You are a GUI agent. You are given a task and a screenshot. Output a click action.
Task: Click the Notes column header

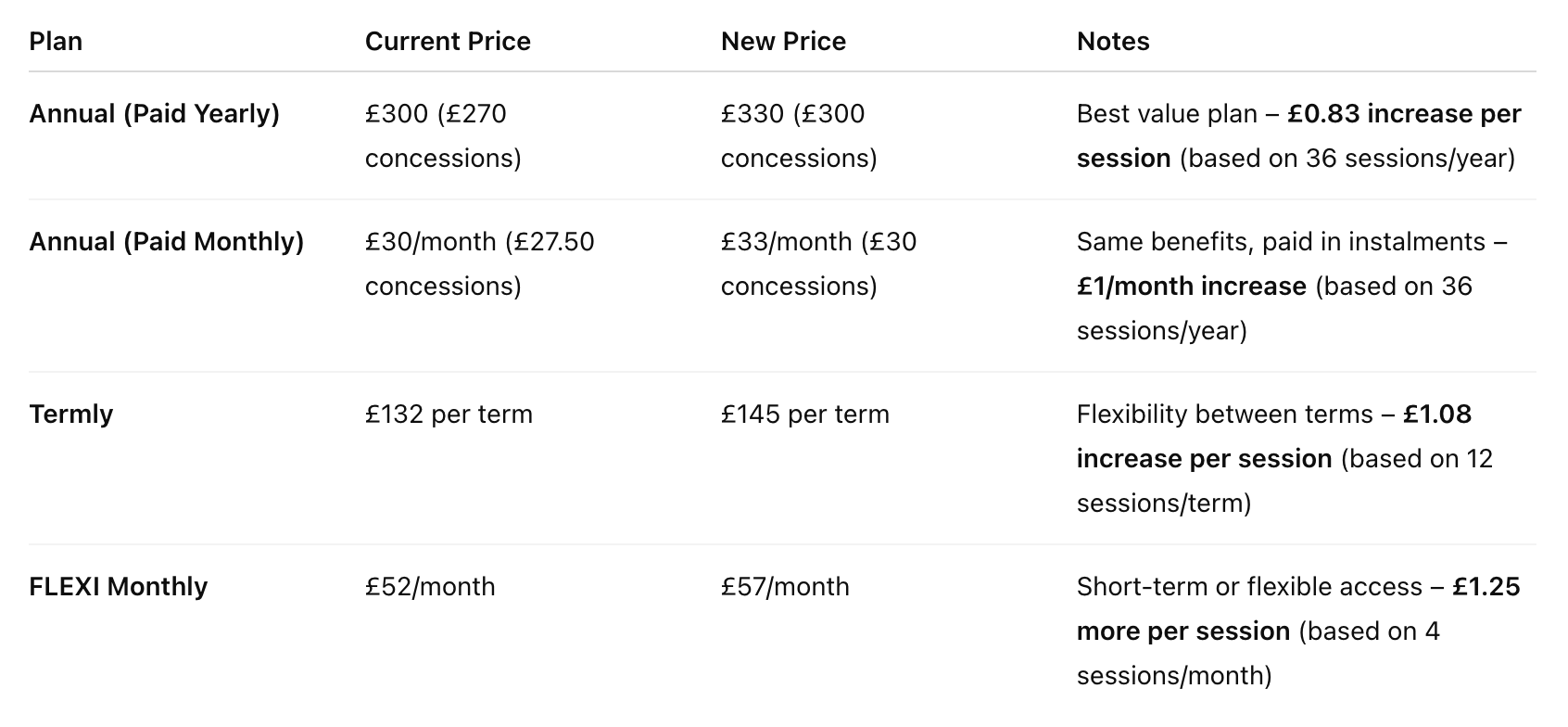coord(1113,42)
